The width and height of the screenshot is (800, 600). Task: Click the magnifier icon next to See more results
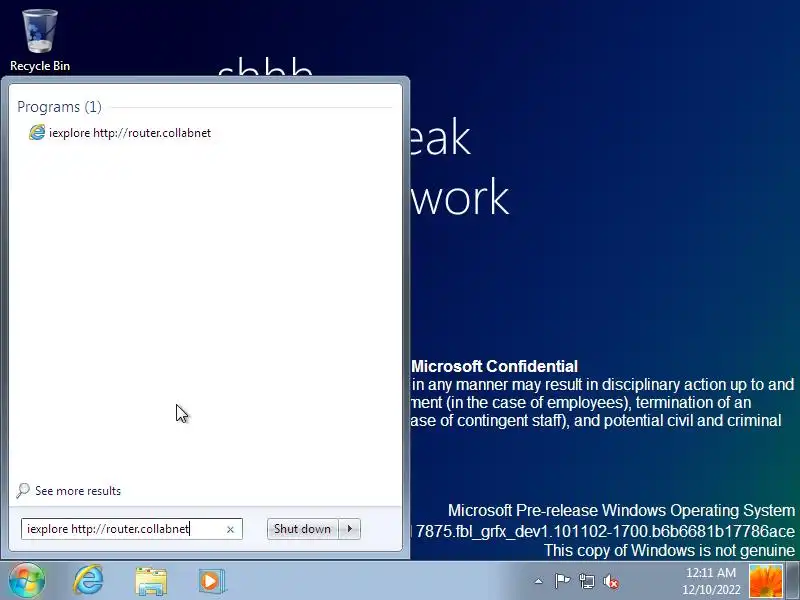coord(23,490)
